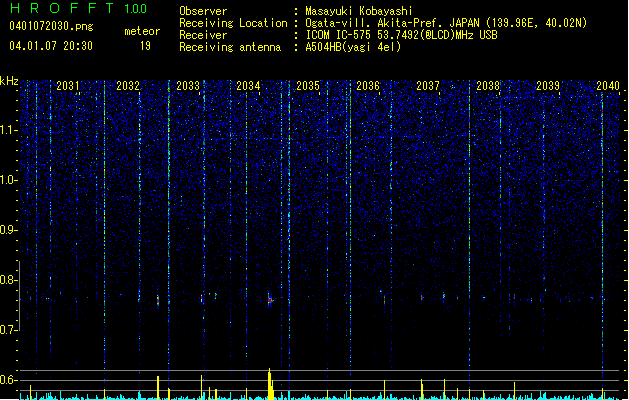Image resolution: width=629 pixels, height=400 pixels.
Task: Click the 1.0 kHz axis label
Action: [9, 180]
